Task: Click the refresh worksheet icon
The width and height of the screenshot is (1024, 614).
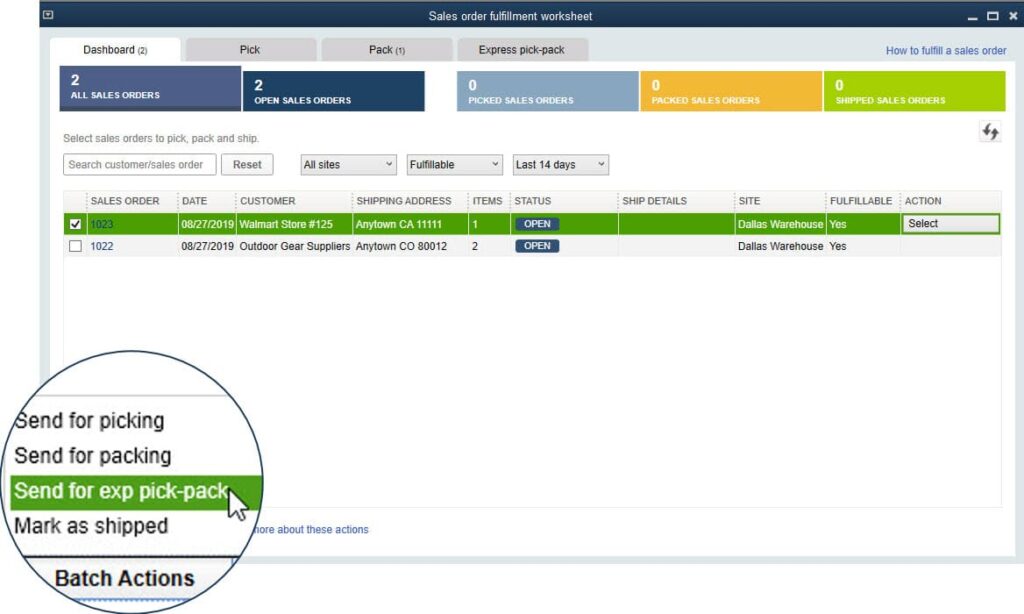Action: 990,132
